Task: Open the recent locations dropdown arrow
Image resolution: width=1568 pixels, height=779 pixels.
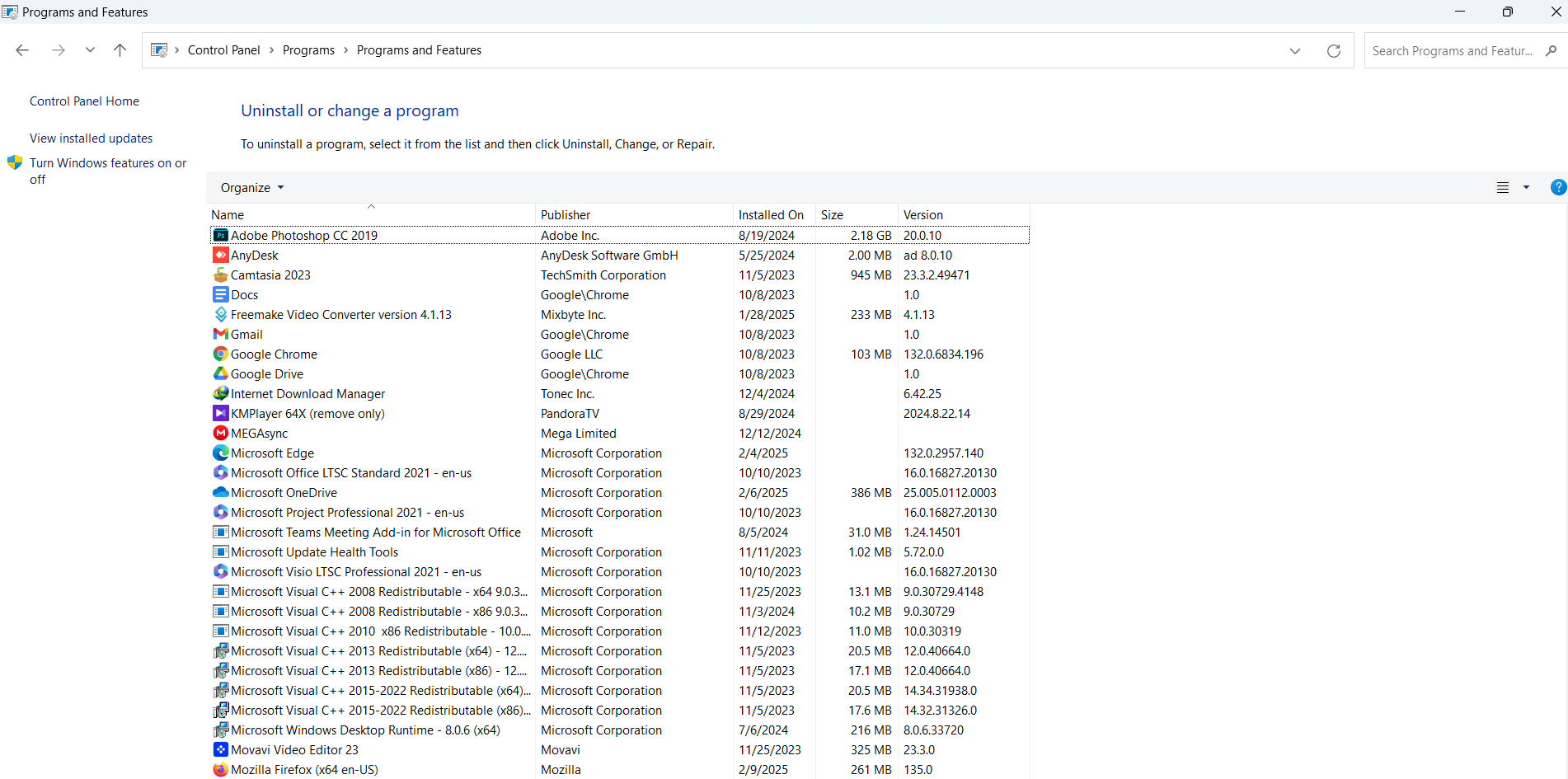Action: (90, 50)
